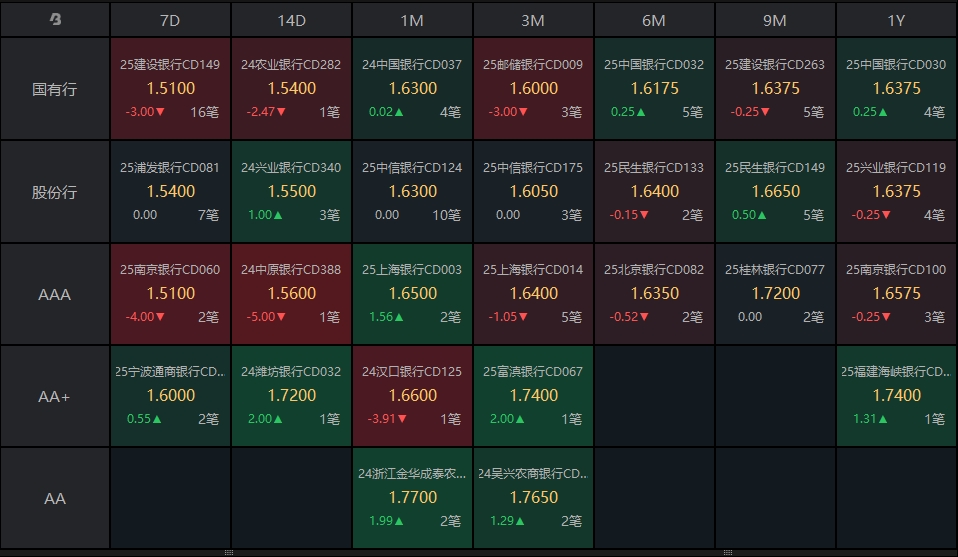
Task: Click the 24潍坊银行CD032 cell
Action: pyautogui.click(x=291, y=396)
